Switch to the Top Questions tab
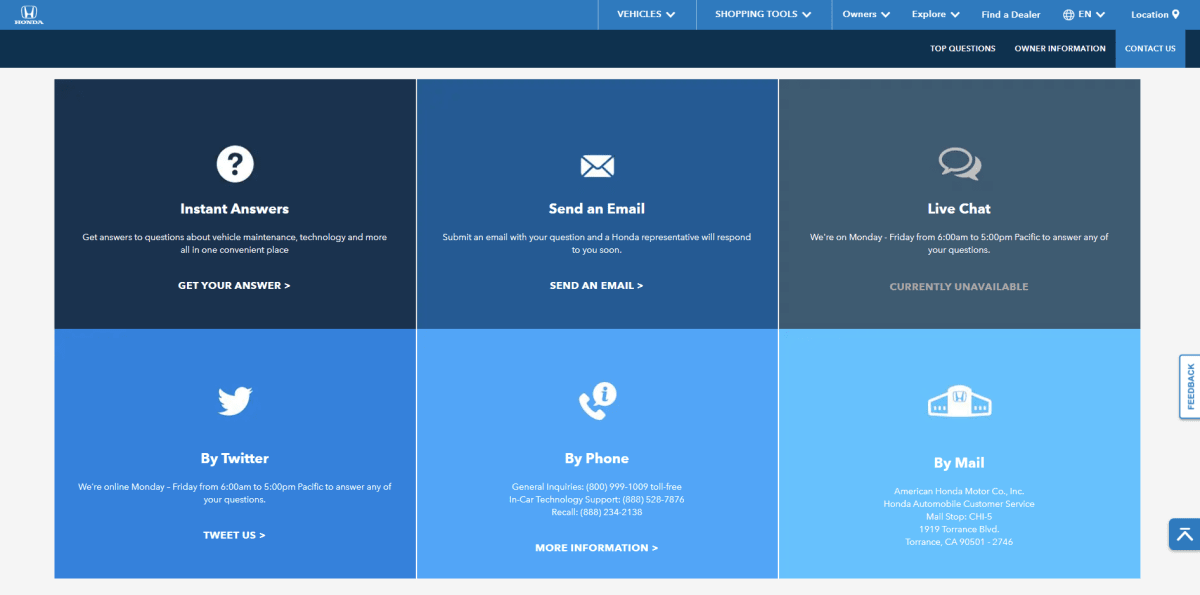The height and width of the screenshot is (595, 1200). pos(963,48)
